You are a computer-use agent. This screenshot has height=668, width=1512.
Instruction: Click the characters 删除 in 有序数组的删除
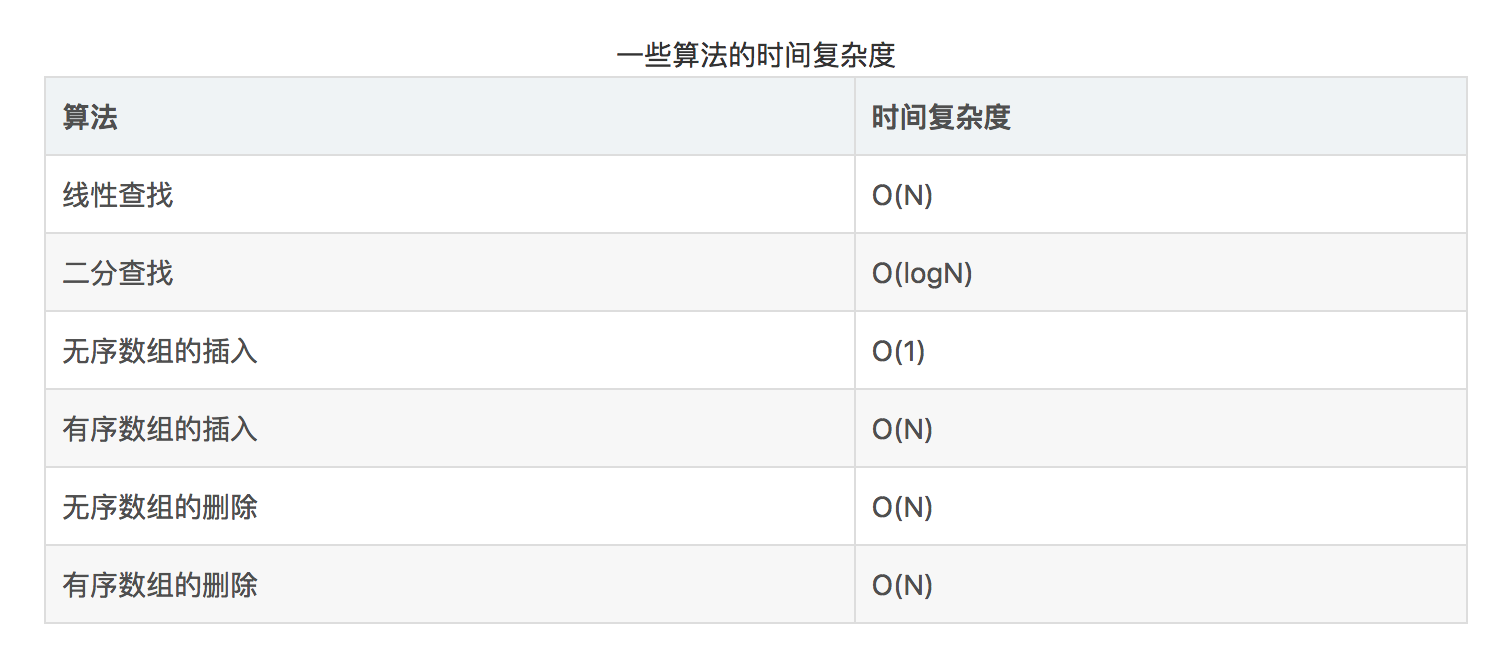(230, 585)
